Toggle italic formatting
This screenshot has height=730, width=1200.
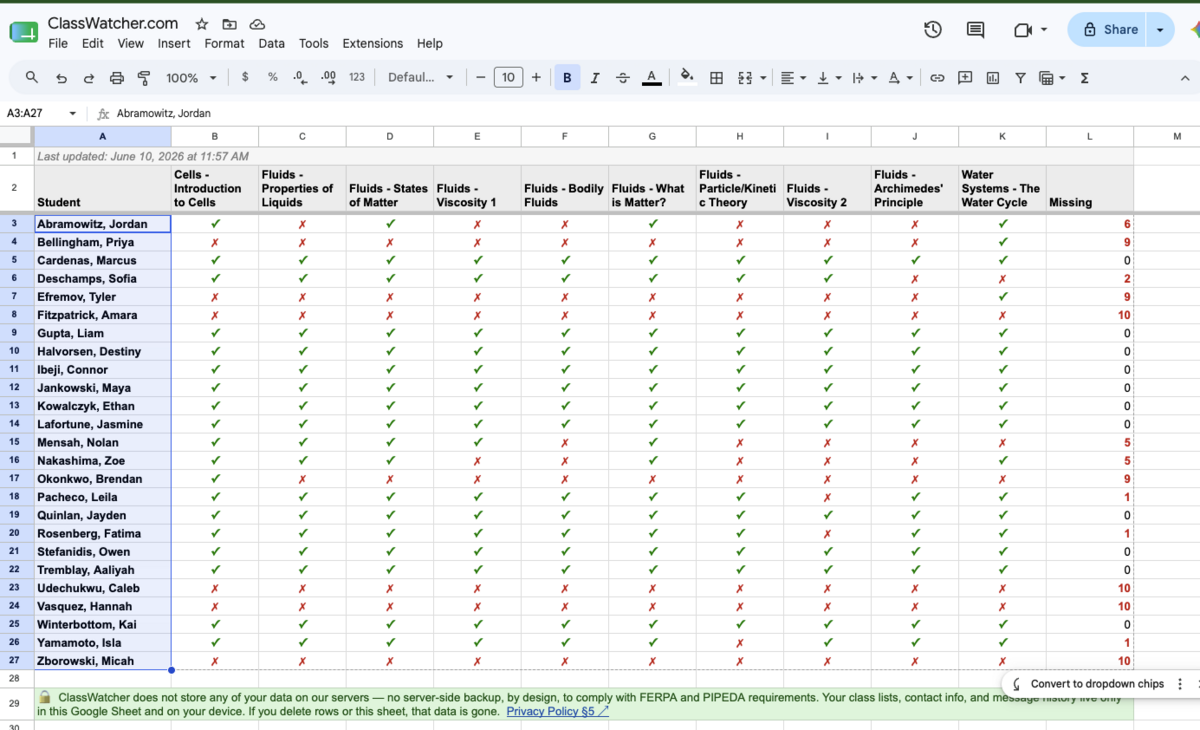click(x=595, y=77)
